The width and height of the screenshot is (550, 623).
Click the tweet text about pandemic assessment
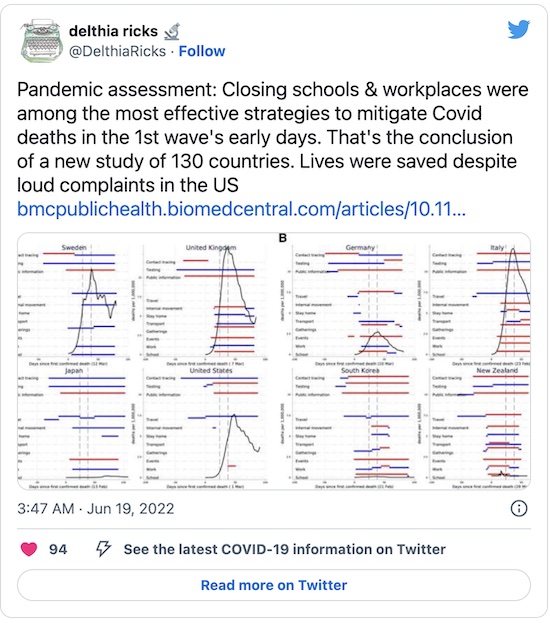tap(273, 137)
